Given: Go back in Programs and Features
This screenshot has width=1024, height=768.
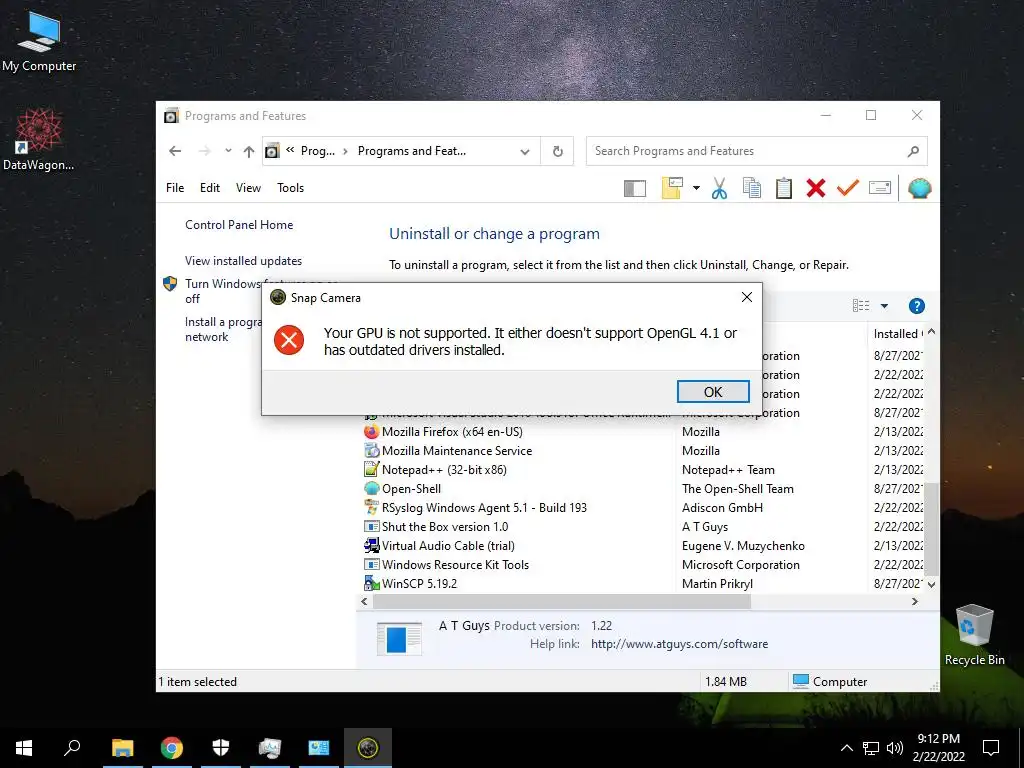Looking at the screenshot, I should [175, 151].
